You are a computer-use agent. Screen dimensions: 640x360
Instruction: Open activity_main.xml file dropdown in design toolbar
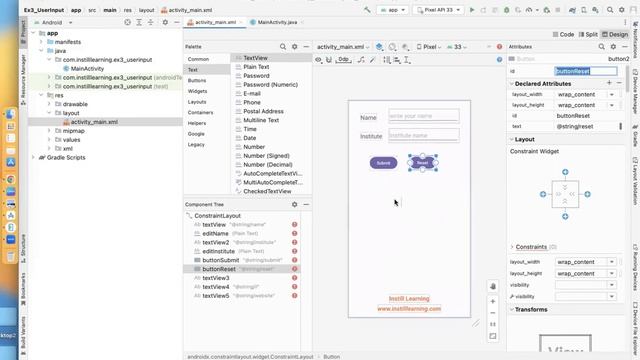pos(343,47)
